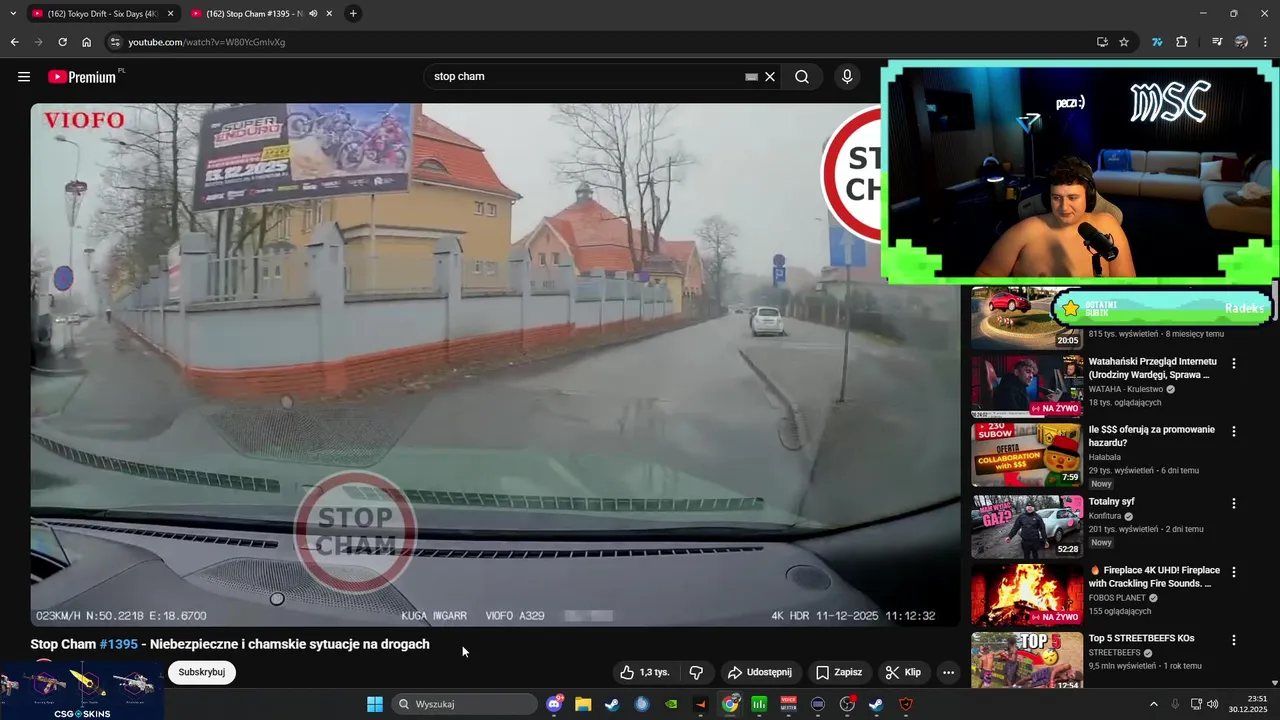Like the video (1,3 tys.)
1280x720 pixels.
click(645, 672)
